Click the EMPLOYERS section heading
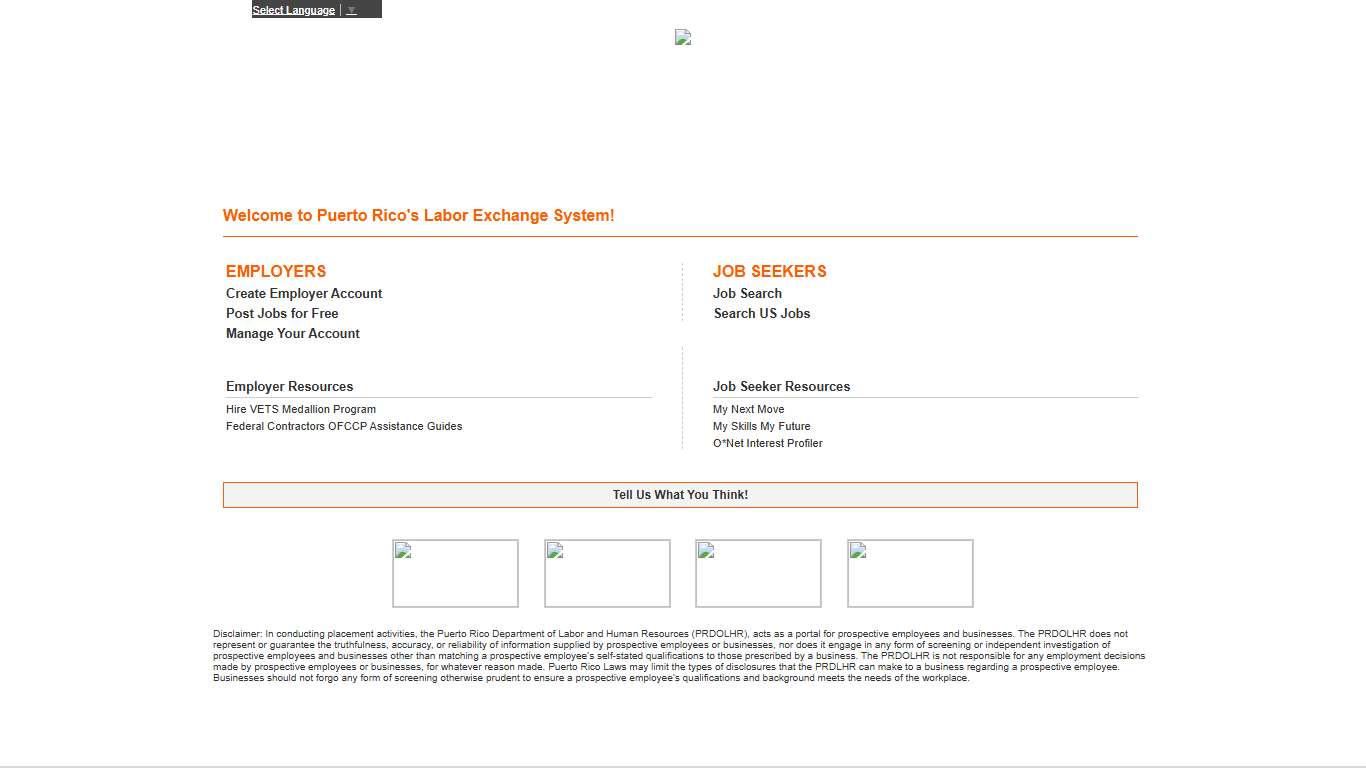The width and height of the screenshot is (1366, 768). [276, 271]
